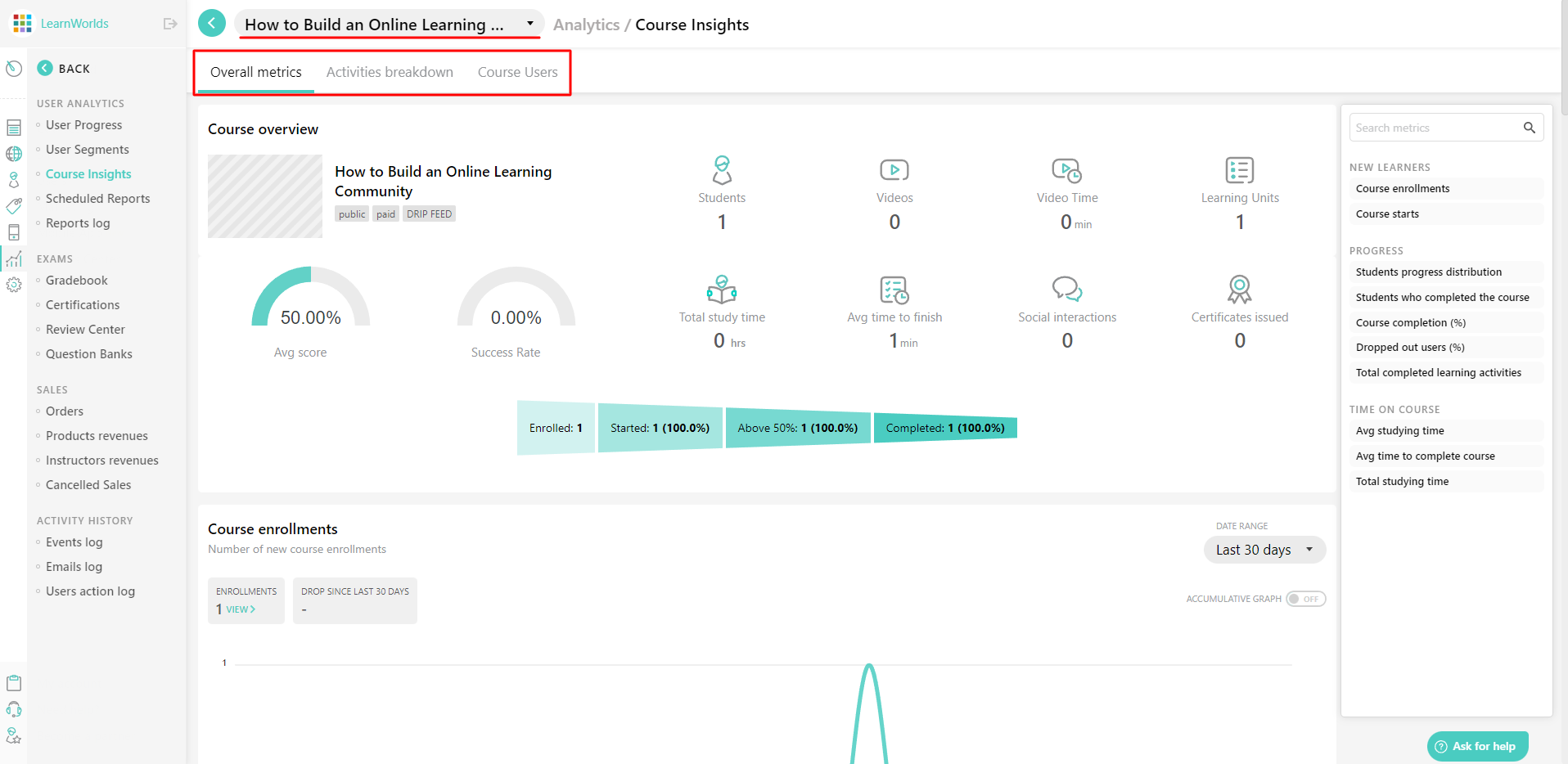Open the enrollments VIEW link
The width and height of the screenshot is (1568, 764).
[x=240, y=609]
